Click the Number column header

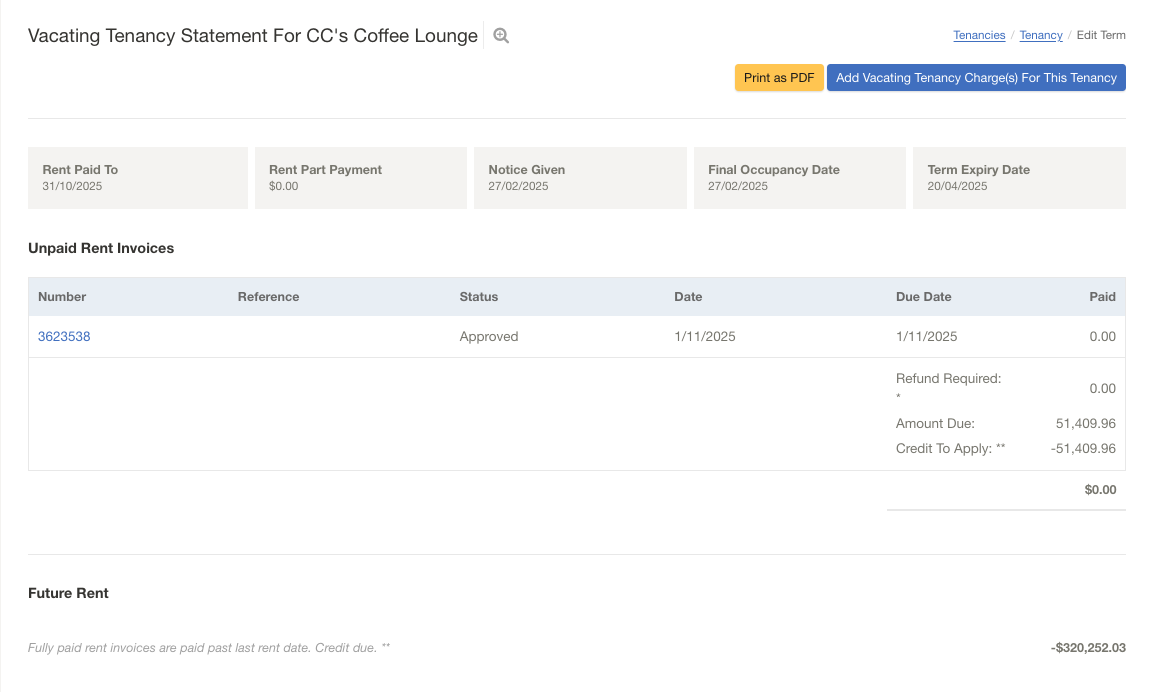62,297
